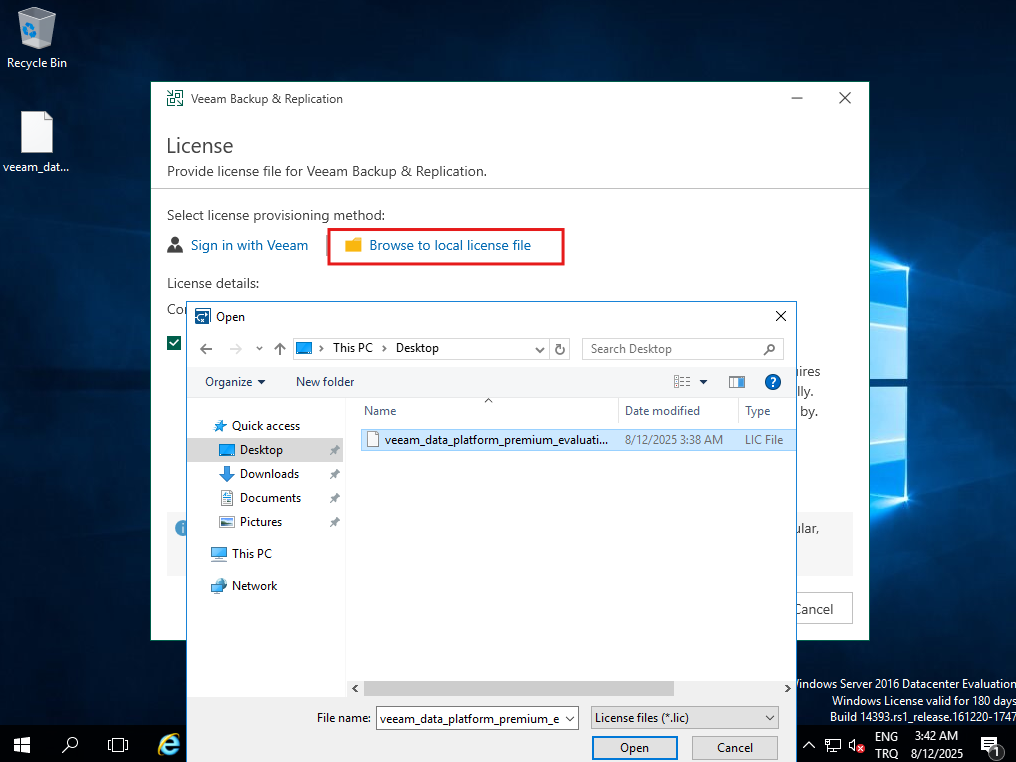
Task: Open dialog Help button
Action: point(772,382)
